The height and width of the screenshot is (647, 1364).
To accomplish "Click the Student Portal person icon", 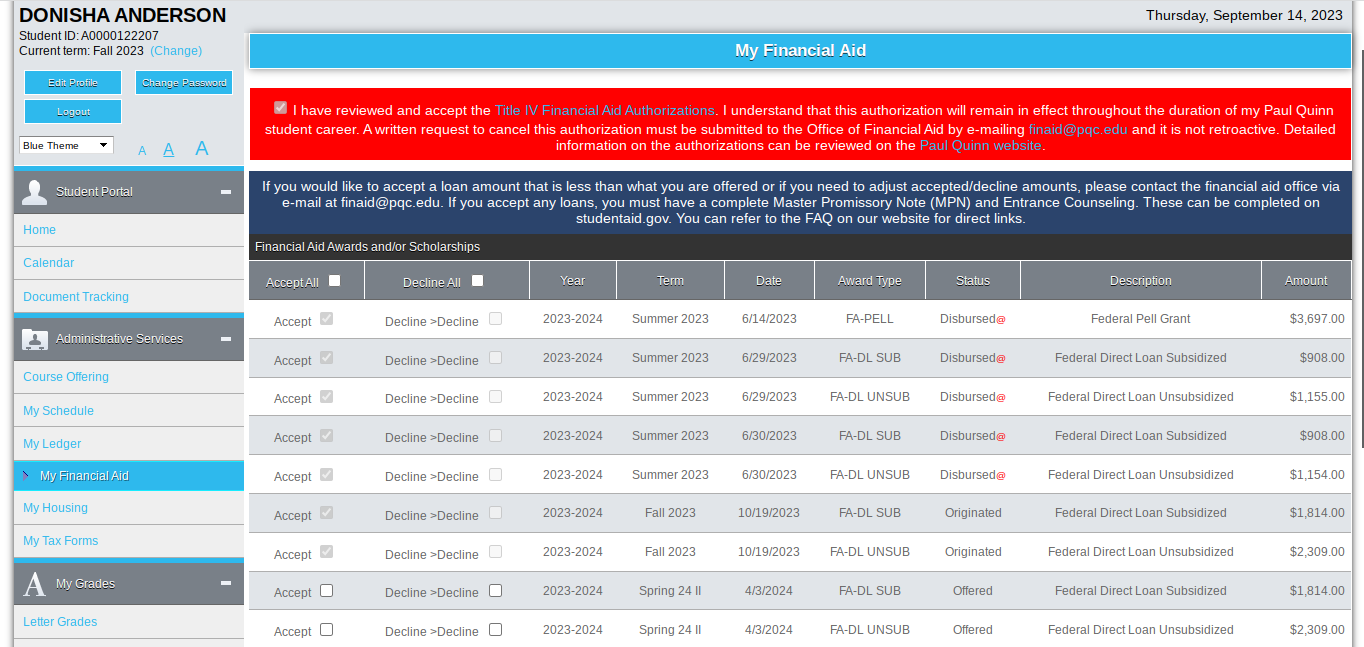I will [x=35, y=191].
